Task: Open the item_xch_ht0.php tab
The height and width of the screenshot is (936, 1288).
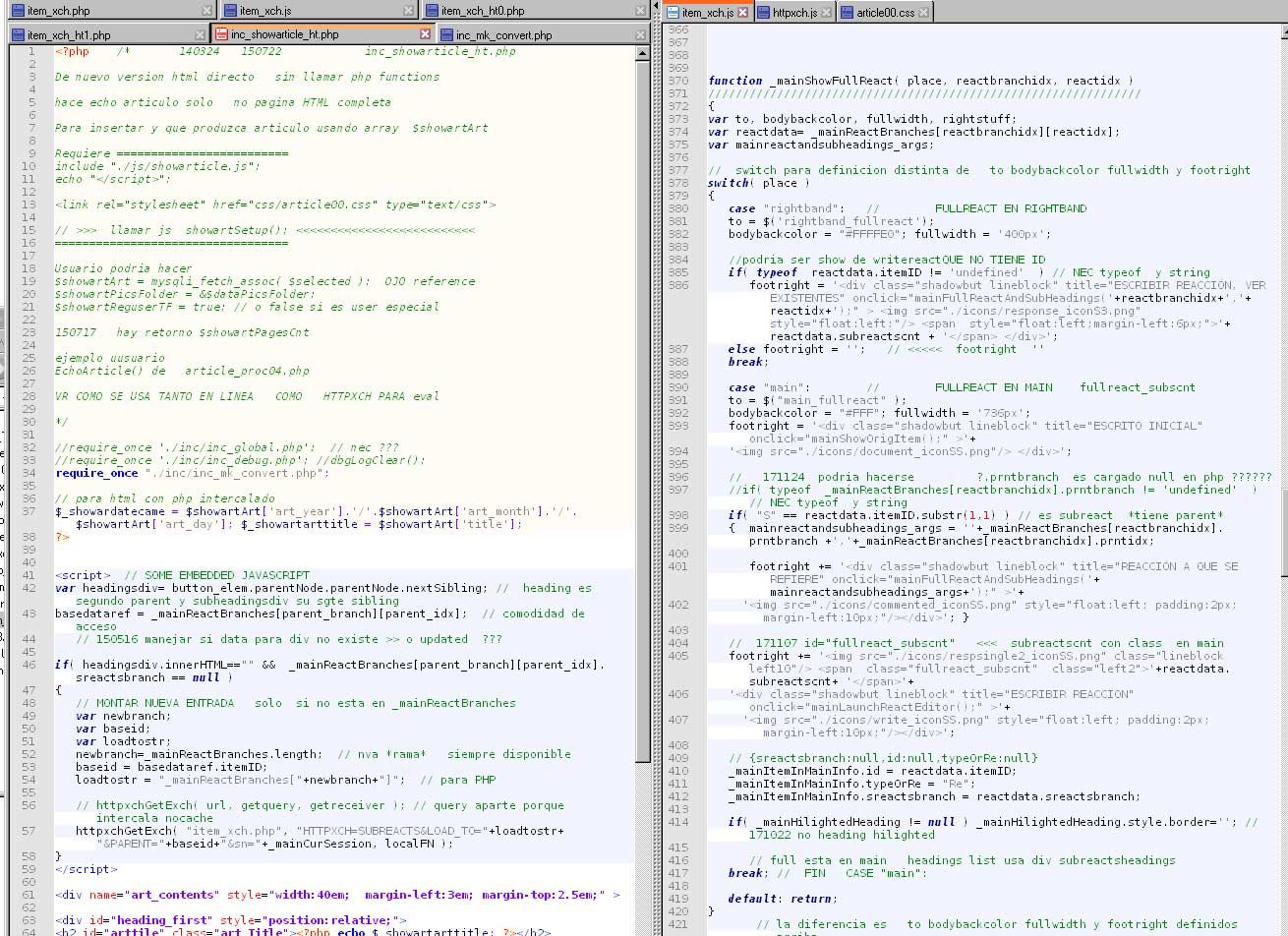Action: pyautogui.click(x=536, y=11)
